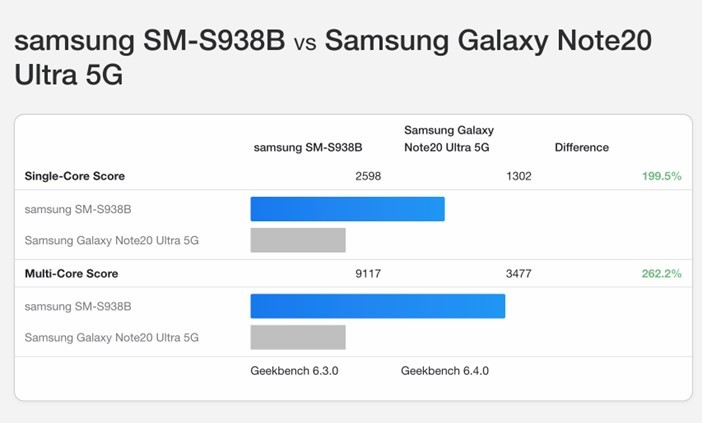Click the multi-core score 3477

coord(518,273)
